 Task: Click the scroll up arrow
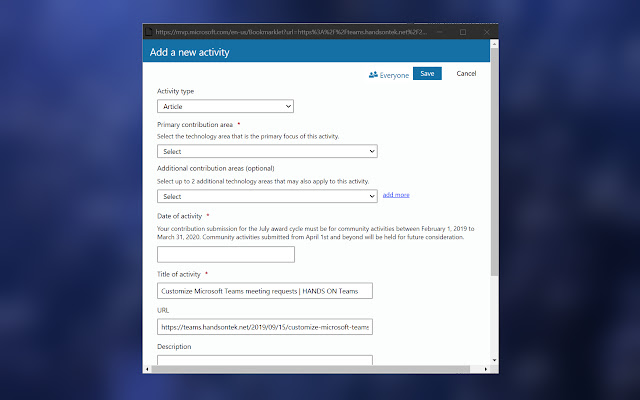pyautogui.click(x=494, y=44)
